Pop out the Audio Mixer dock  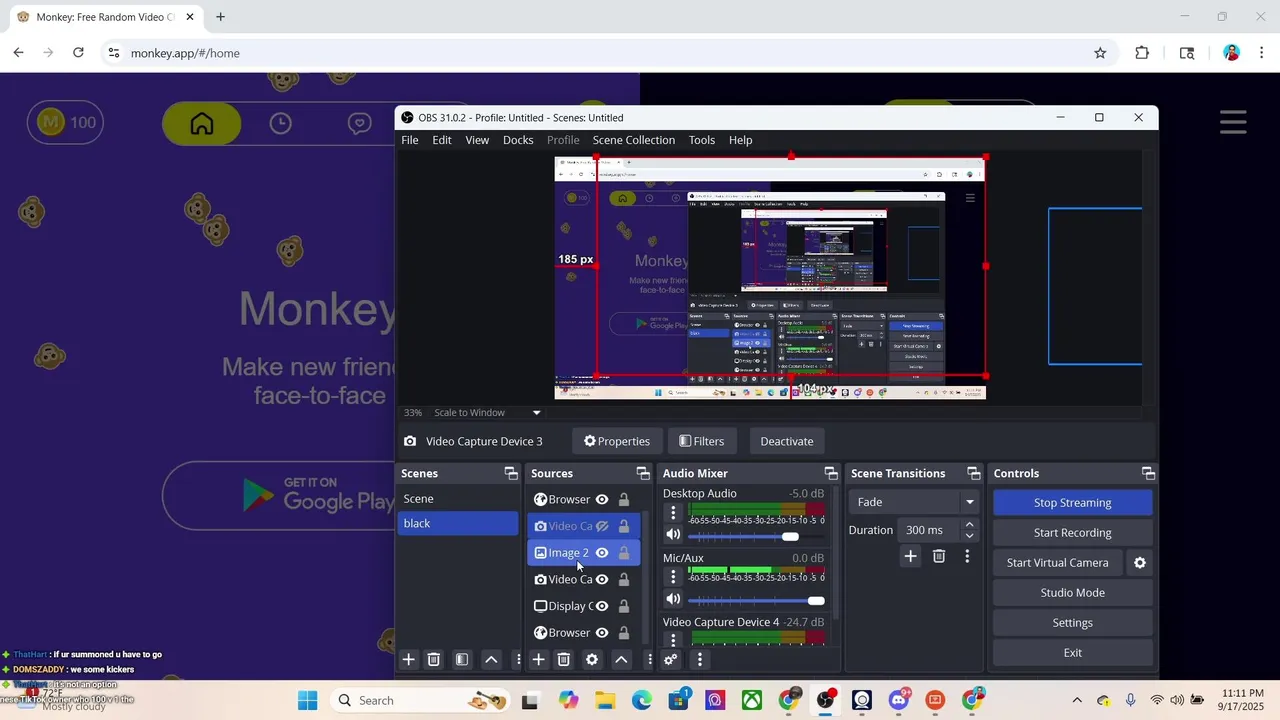[x=831, y=473]
